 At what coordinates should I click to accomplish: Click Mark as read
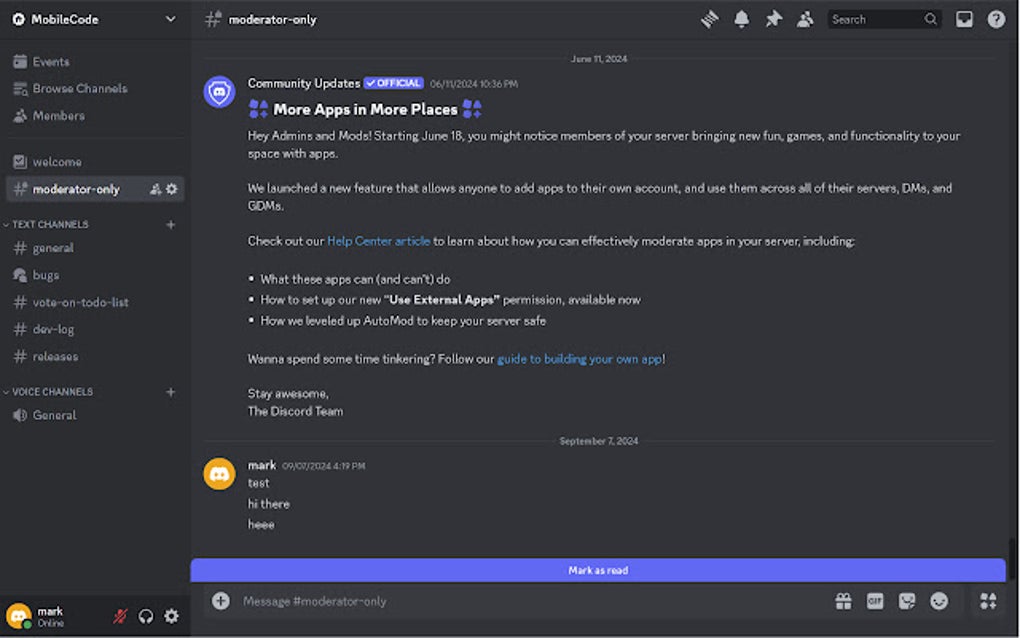[x=598, y=569]
